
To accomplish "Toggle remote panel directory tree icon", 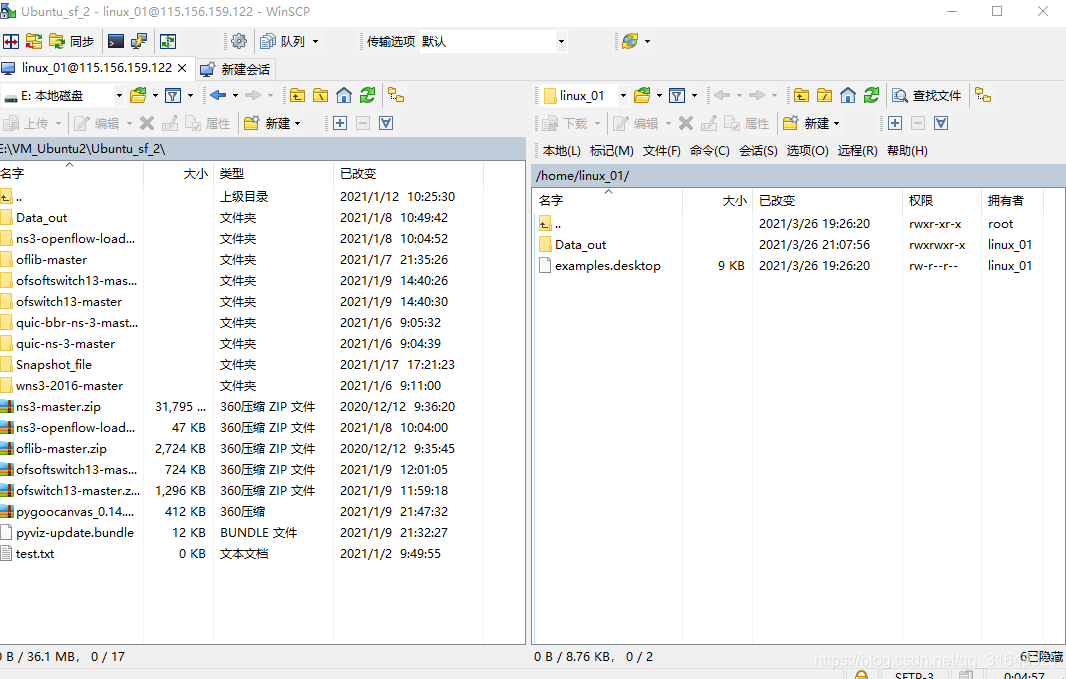I will click(x=983, y=96).
